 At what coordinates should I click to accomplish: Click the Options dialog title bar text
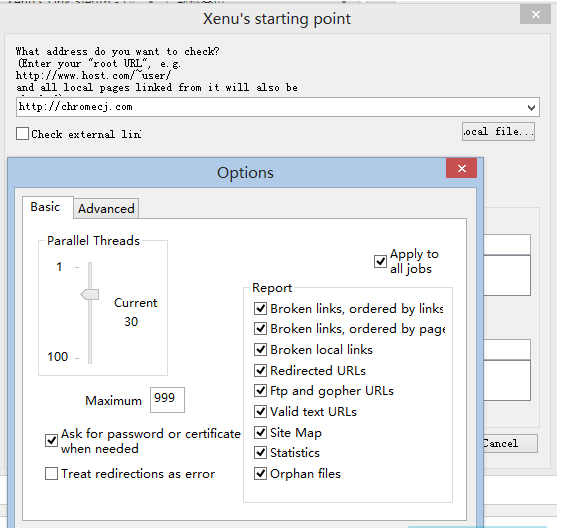(245, 173)
